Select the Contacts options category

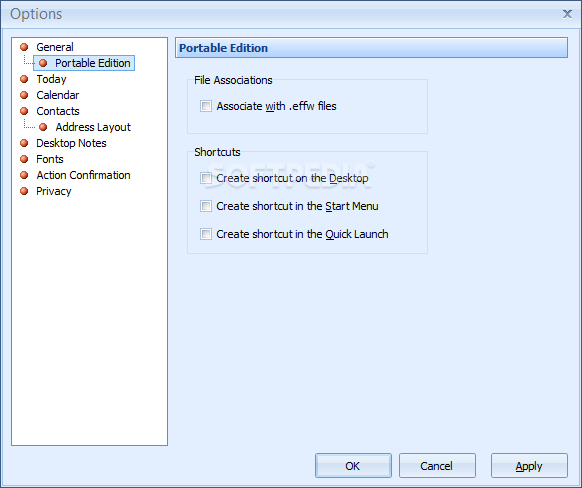click(x=58, y=111)
